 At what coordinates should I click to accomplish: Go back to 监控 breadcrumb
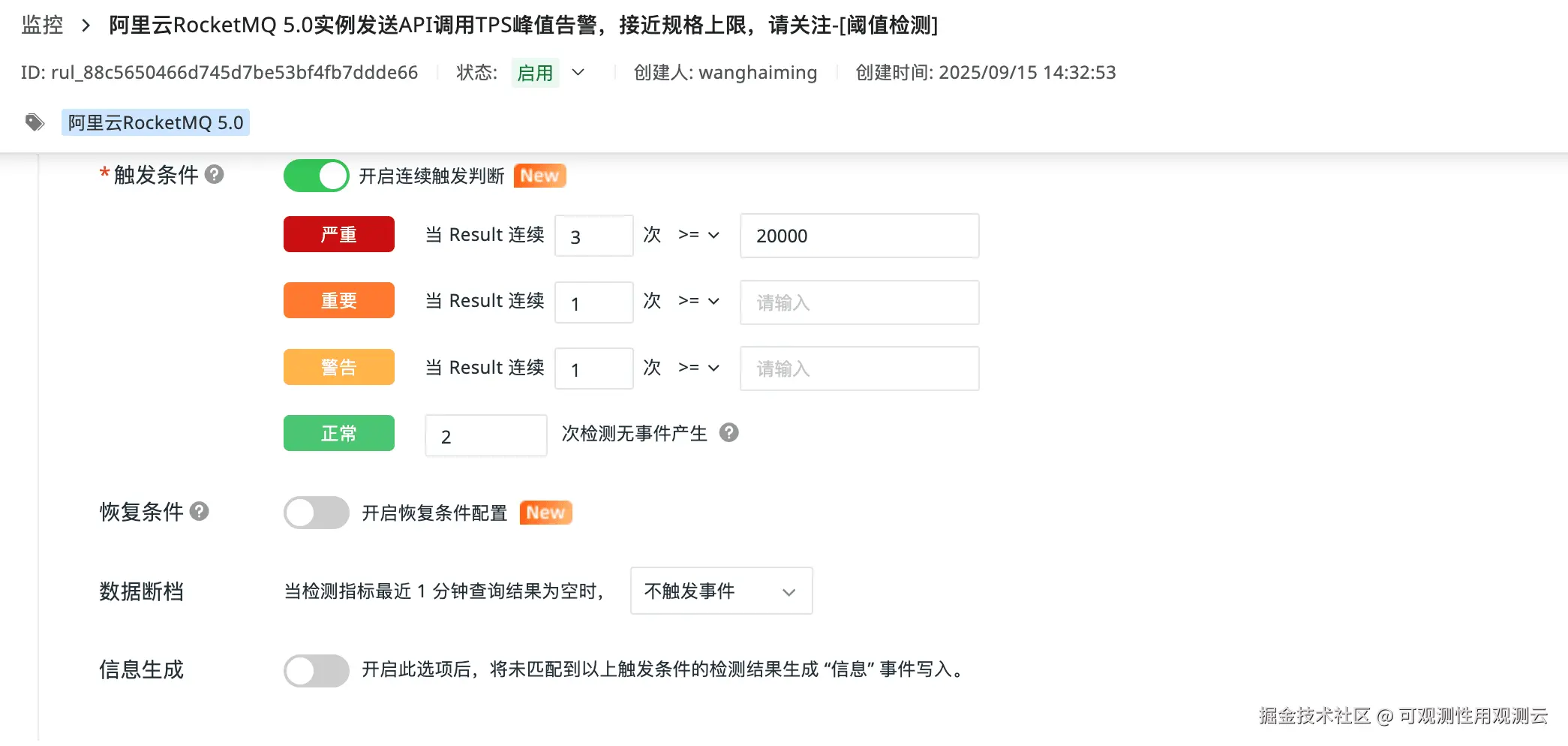click(x=42, y=26)
